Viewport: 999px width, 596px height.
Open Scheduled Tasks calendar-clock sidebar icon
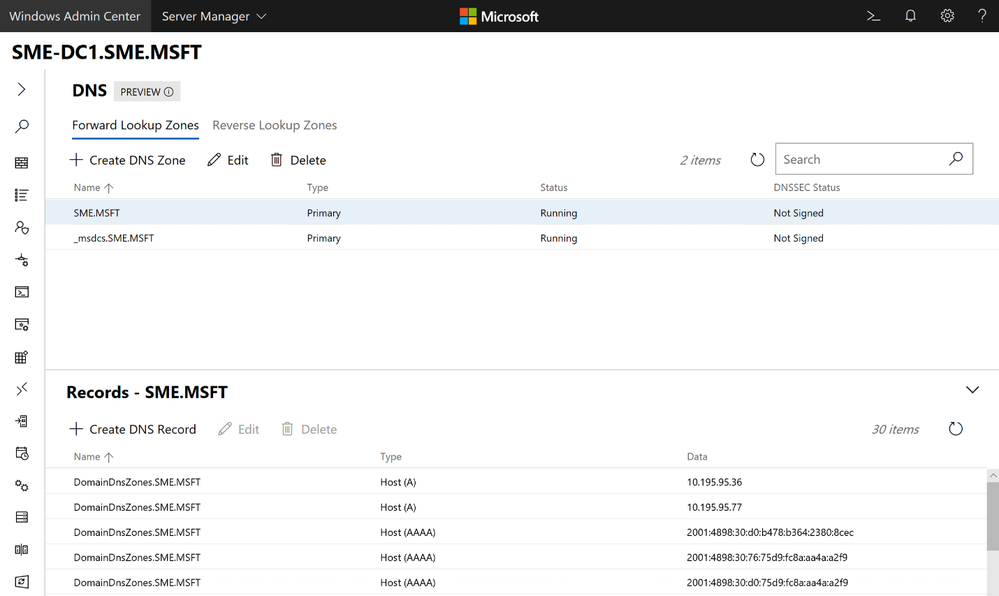tap(22, 453)
